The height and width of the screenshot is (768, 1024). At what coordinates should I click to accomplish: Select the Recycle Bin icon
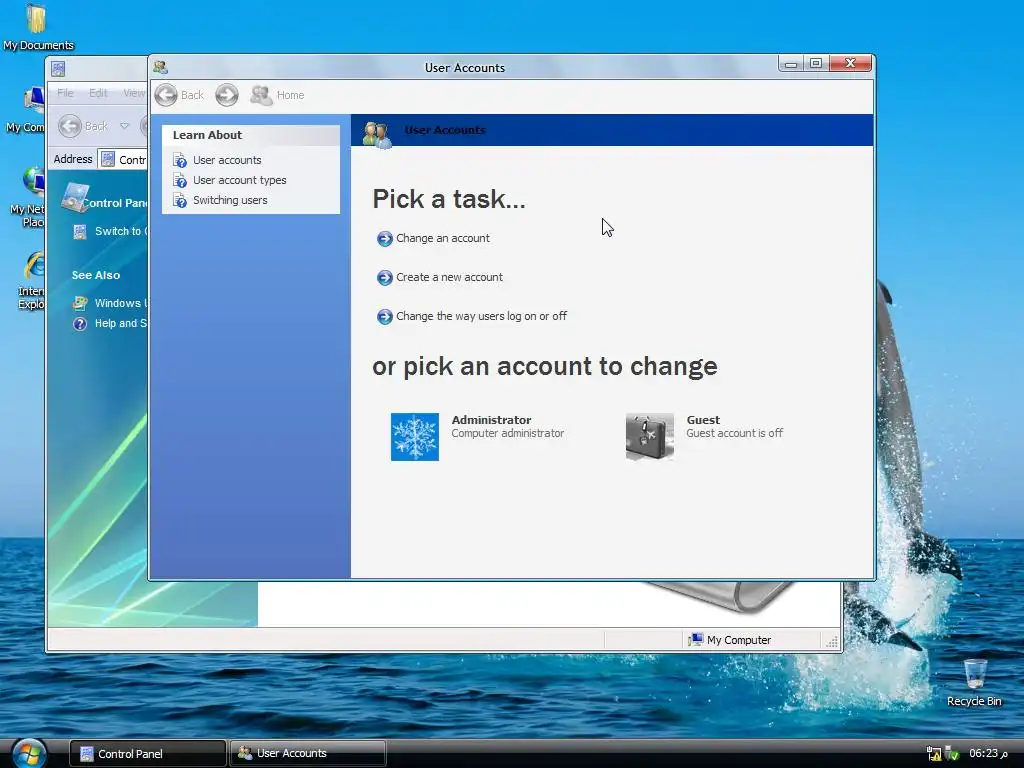(x=974, y=683)
